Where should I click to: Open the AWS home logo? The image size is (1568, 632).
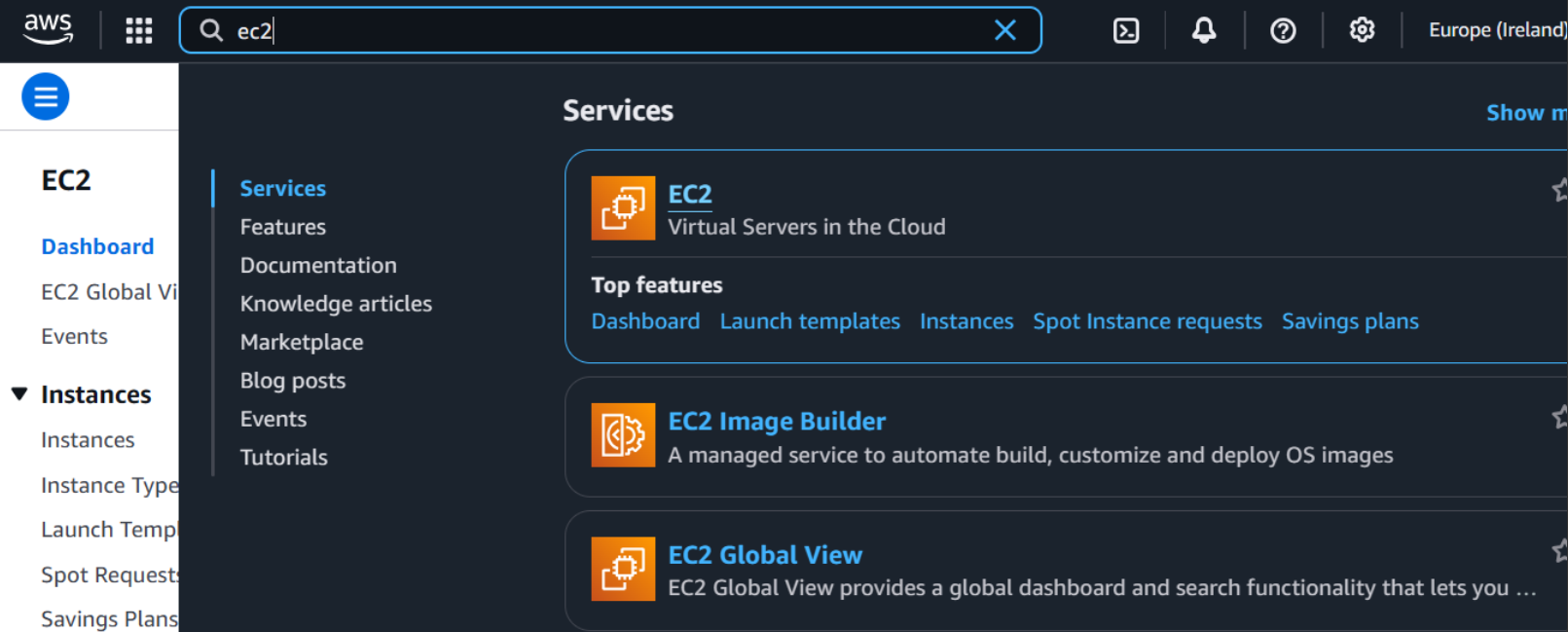click(49, 29)
